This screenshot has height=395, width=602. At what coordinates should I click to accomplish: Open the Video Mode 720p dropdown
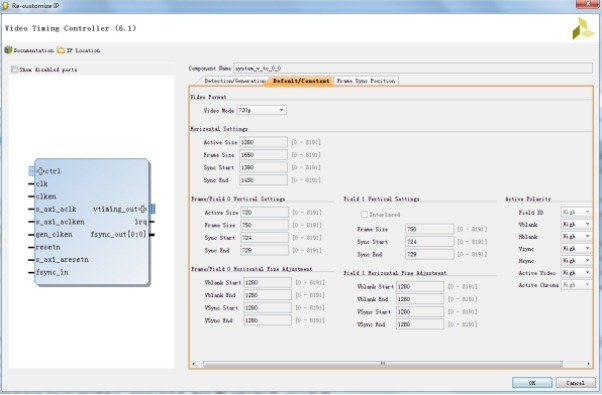pyautogui.click(x=261, y=110)
